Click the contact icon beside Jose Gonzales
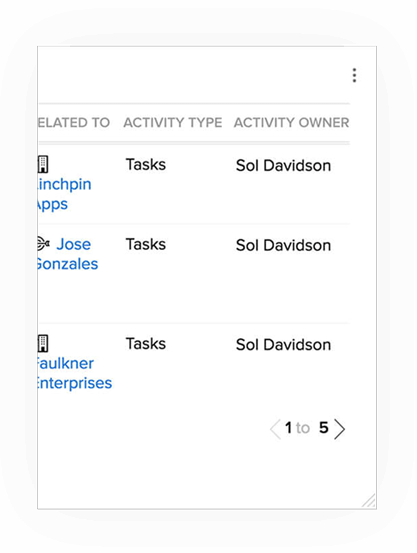417x553 pixels. [43, 244]
